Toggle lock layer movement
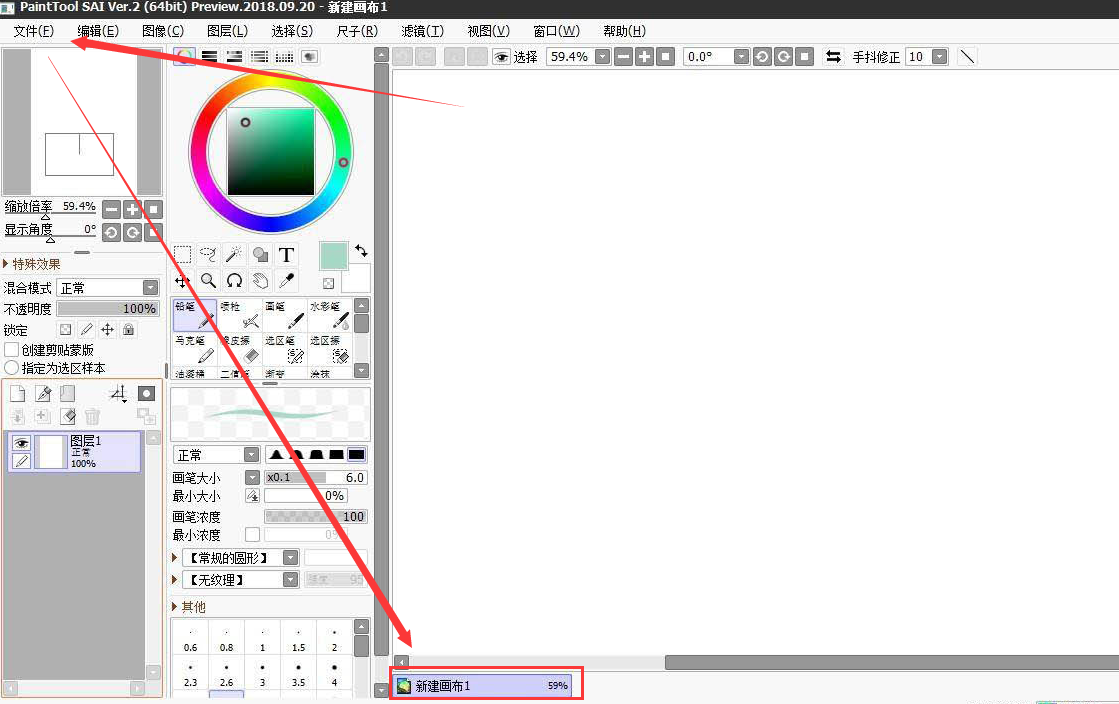This screenshot has width=1119, height=704. 107,329
